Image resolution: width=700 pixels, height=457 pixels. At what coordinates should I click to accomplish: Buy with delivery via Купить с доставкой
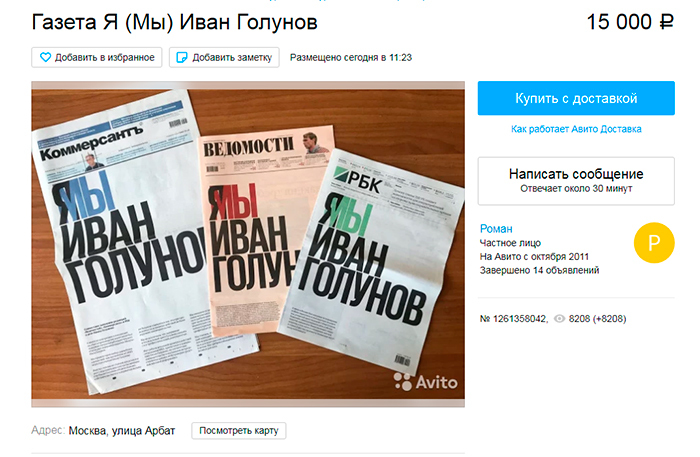(x=576, y=98)
